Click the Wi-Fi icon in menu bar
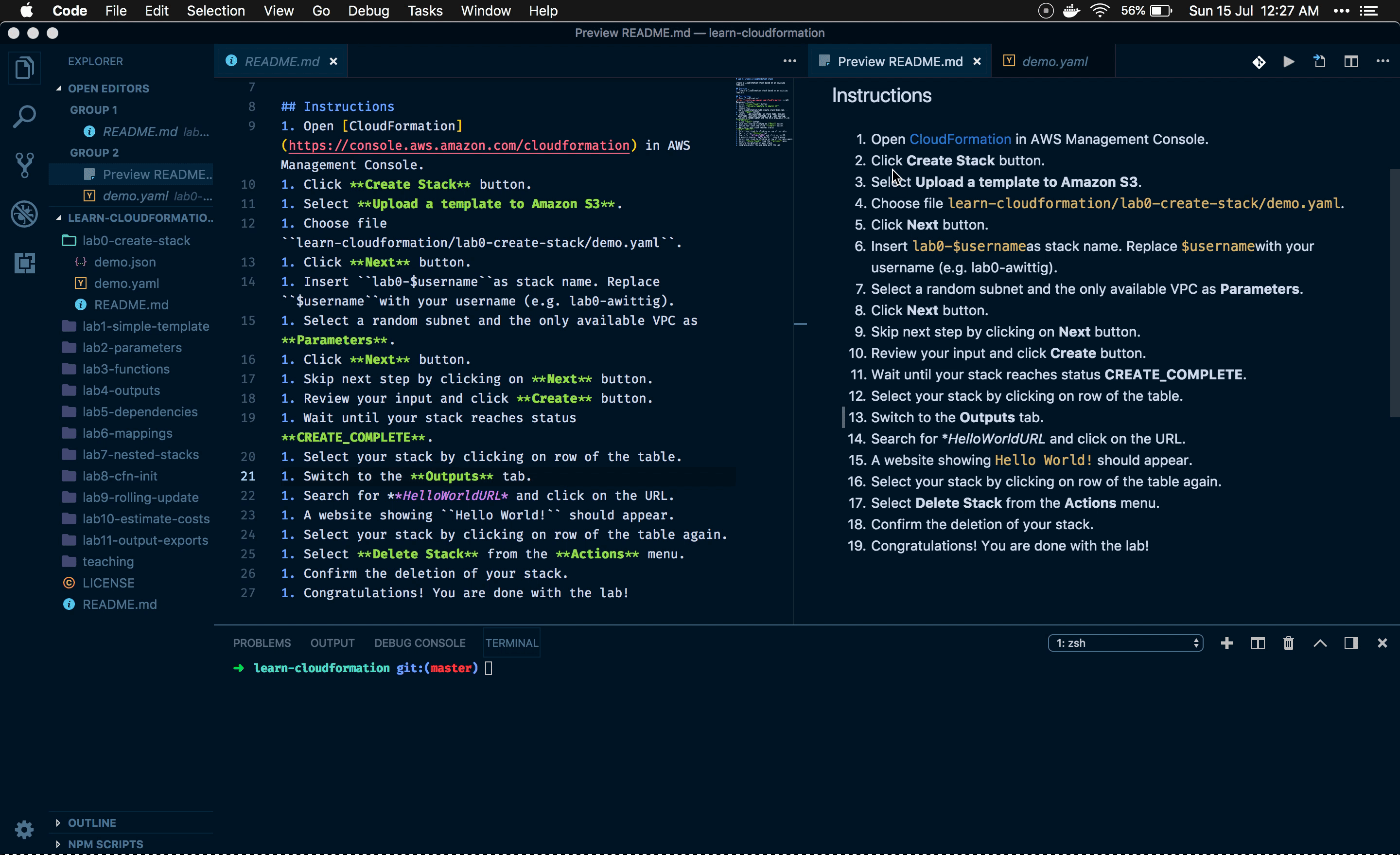Image resolution: width=1400 pixels, height=855 pixels. click(1100, 11)
